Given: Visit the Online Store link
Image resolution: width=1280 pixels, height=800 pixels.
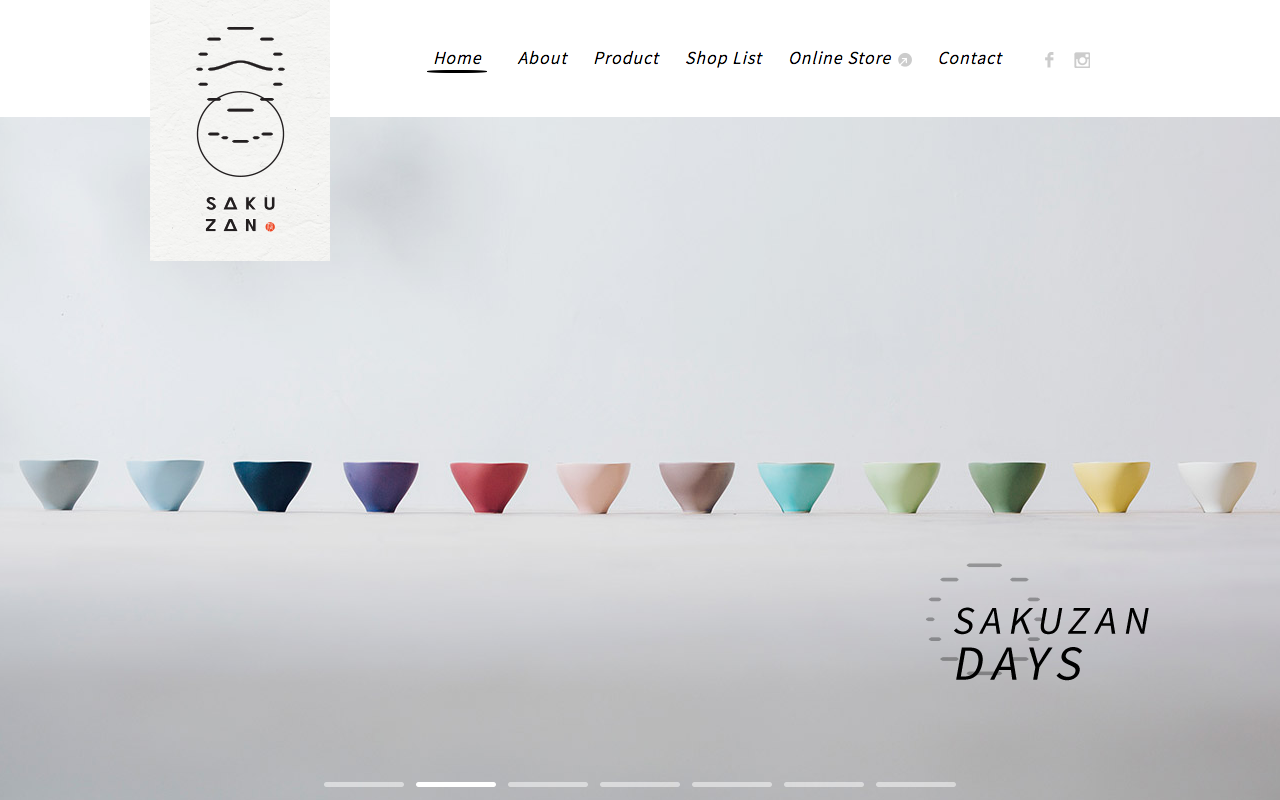Looking at the screenshot, I should coord(840,58).
